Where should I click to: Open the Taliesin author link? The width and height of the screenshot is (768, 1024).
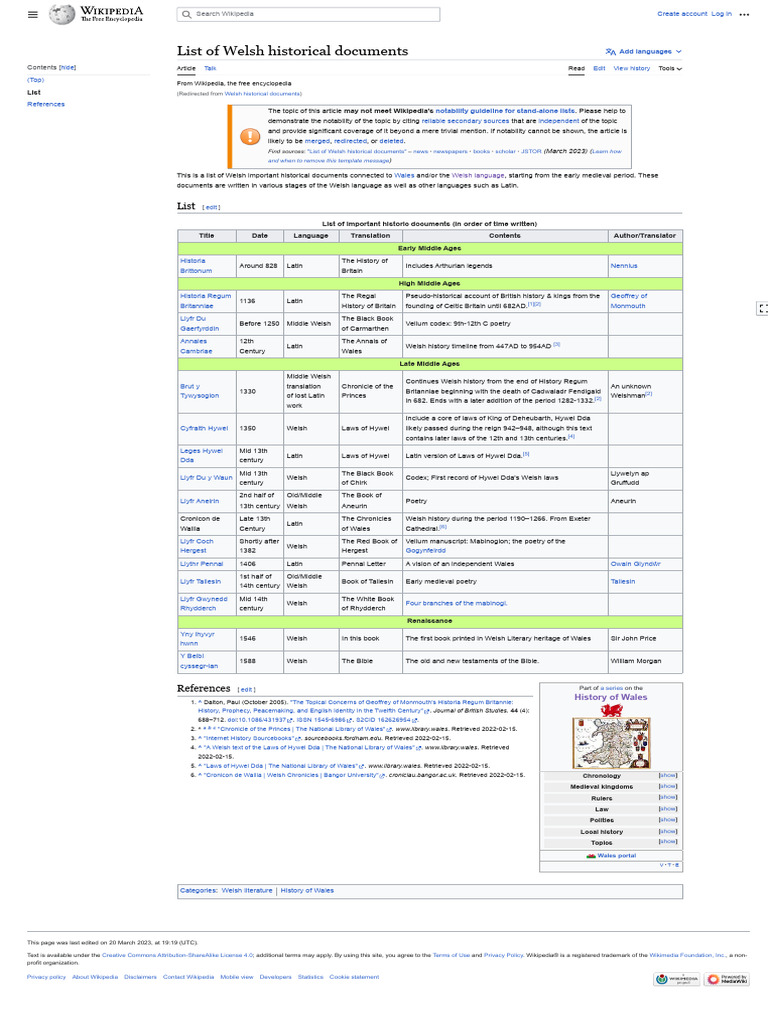coord(622,581)
